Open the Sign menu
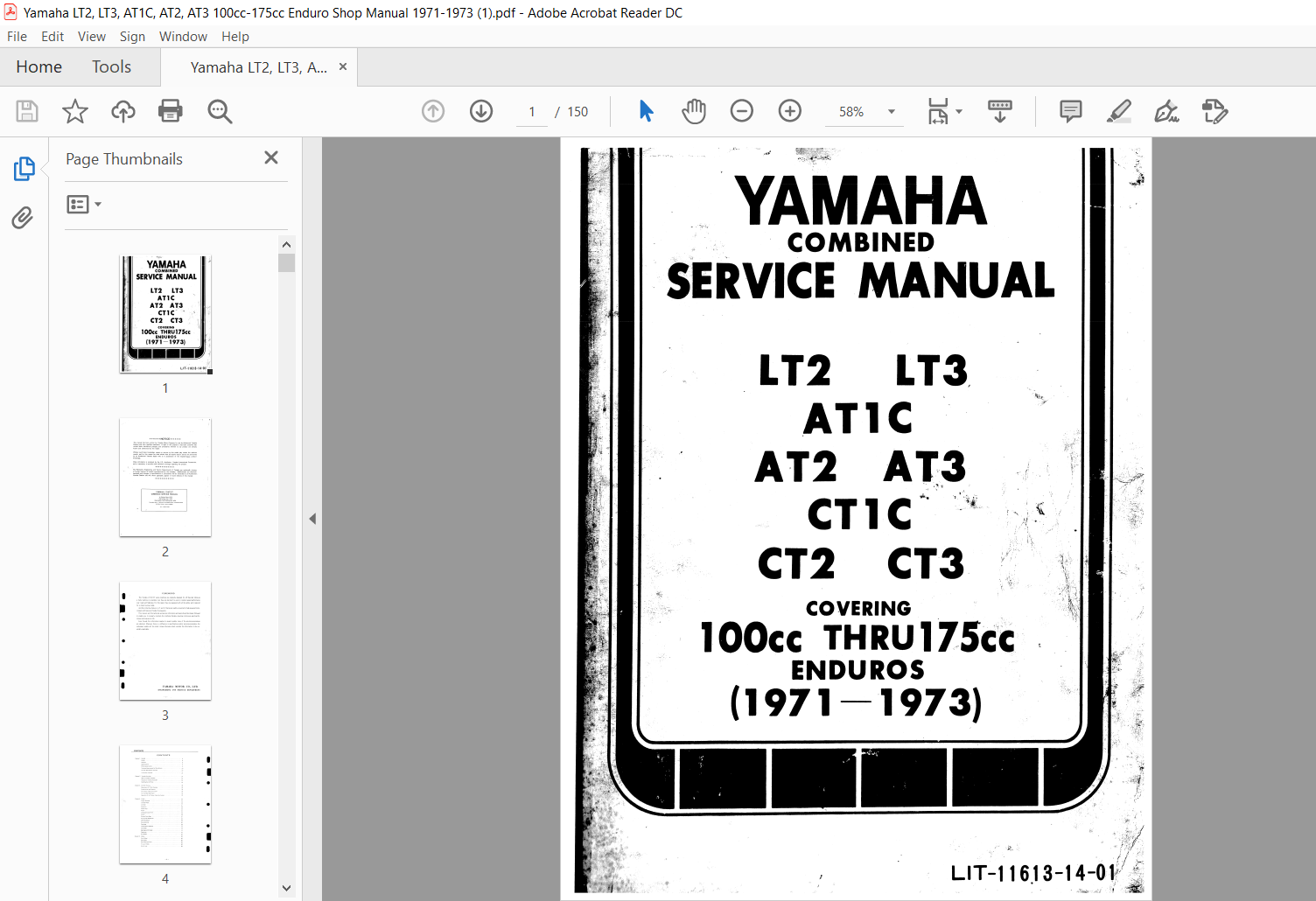 click(132, 36)
